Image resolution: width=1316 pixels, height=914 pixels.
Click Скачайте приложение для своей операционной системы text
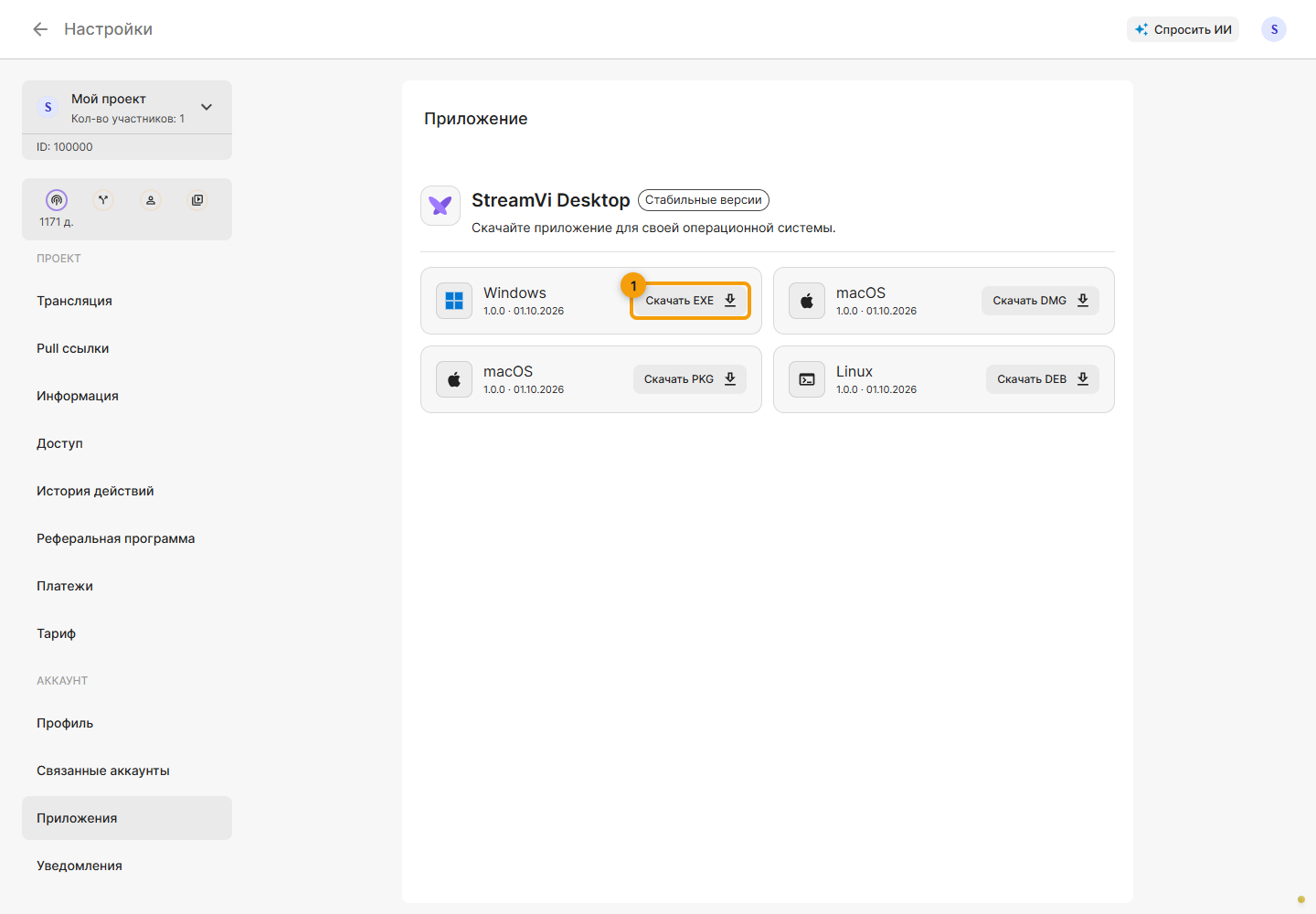coord(653,228)
